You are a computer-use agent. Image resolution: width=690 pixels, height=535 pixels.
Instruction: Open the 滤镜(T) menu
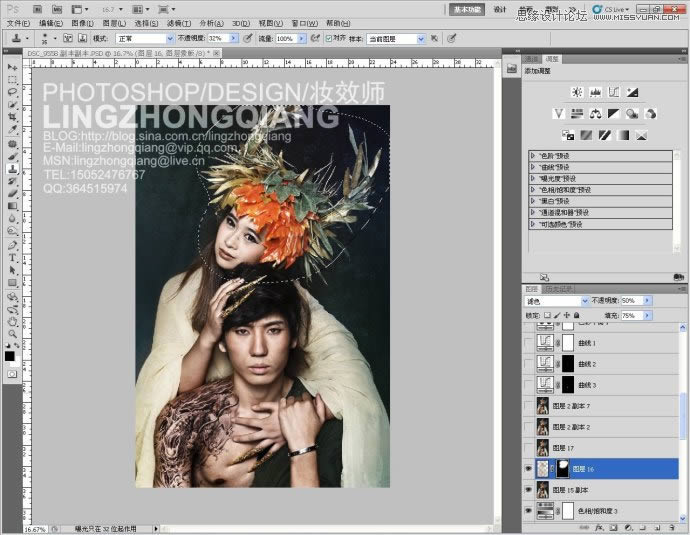[x=179, y=23]
